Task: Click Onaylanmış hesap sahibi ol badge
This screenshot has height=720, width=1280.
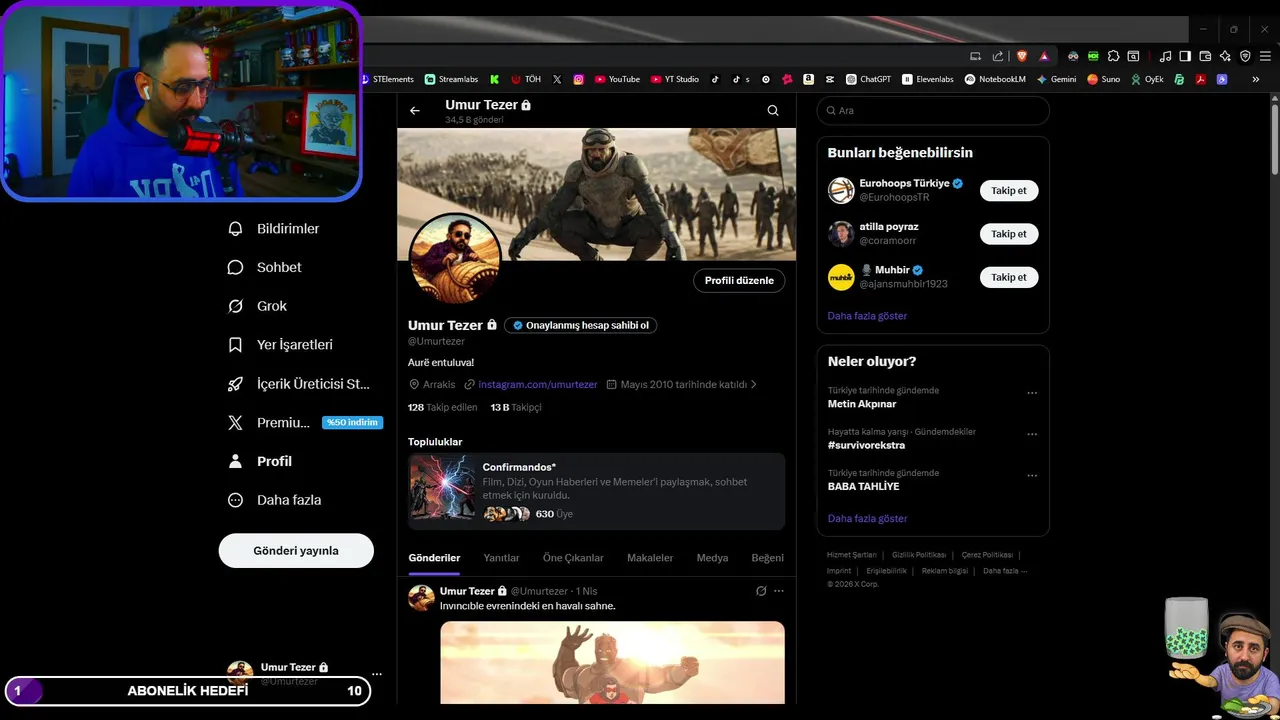Action: point(581,325)
